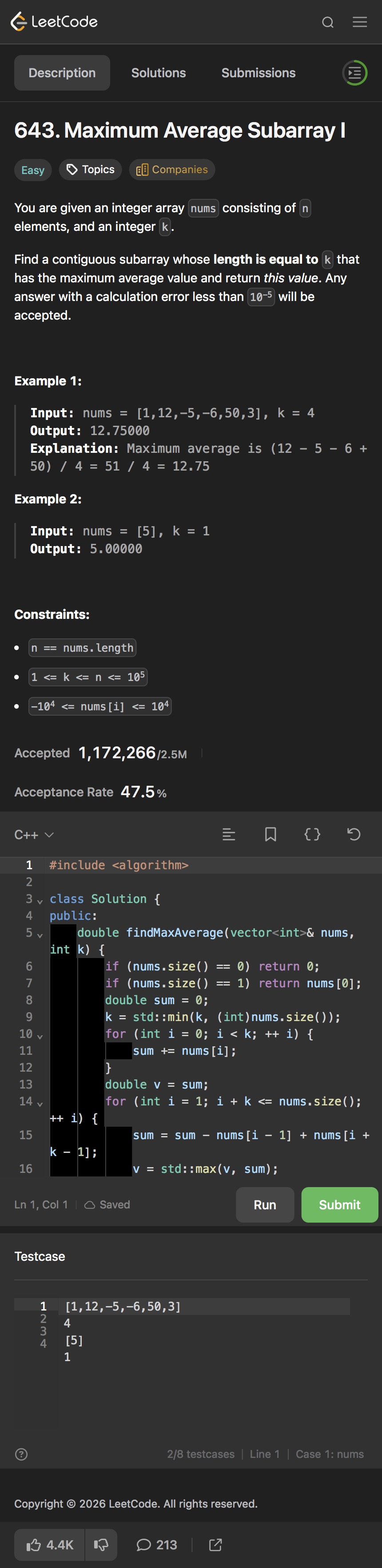
Task: Open the hamburger menu in header
Action: coord(359,23)
